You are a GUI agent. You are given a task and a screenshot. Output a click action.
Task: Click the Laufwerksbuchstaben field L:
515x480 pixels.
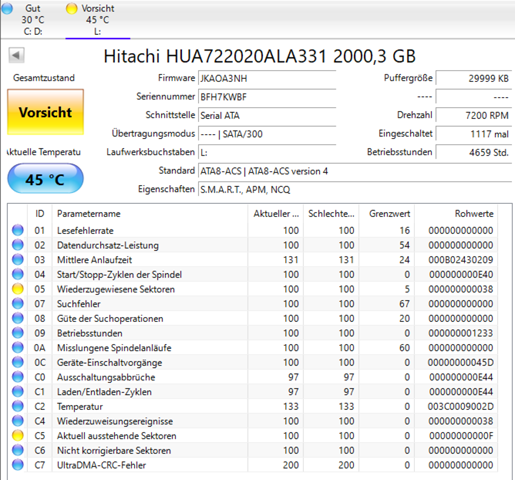pos(267,152)
